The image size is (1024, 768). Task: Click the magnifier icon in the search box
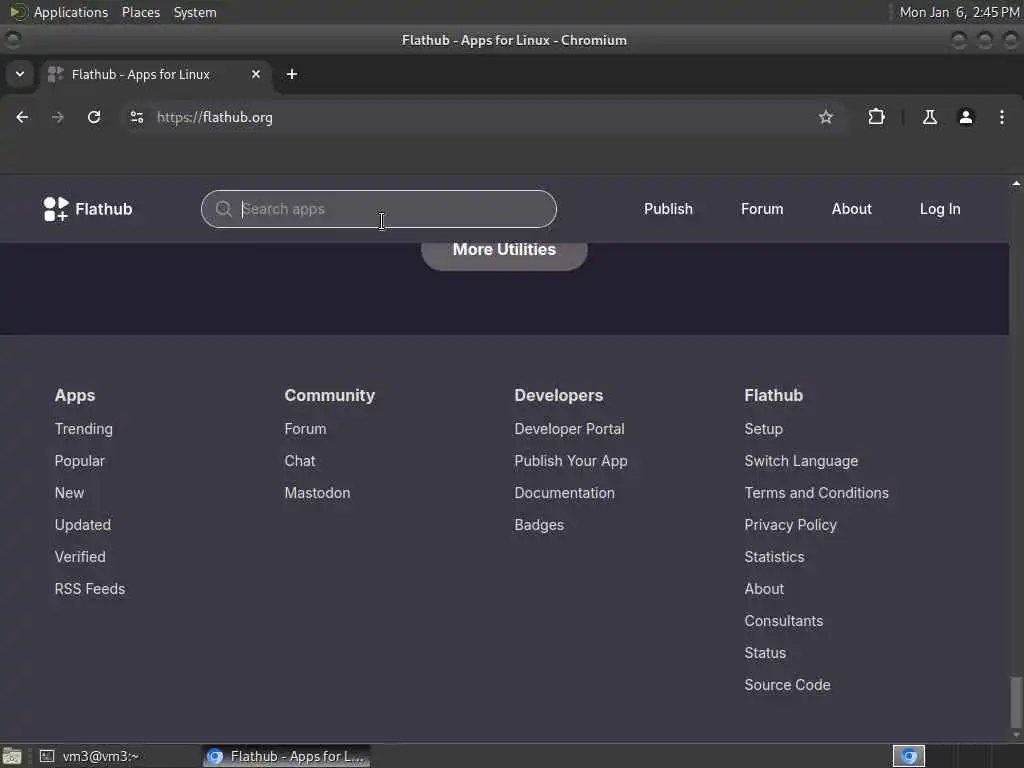(x=223, y=209)
